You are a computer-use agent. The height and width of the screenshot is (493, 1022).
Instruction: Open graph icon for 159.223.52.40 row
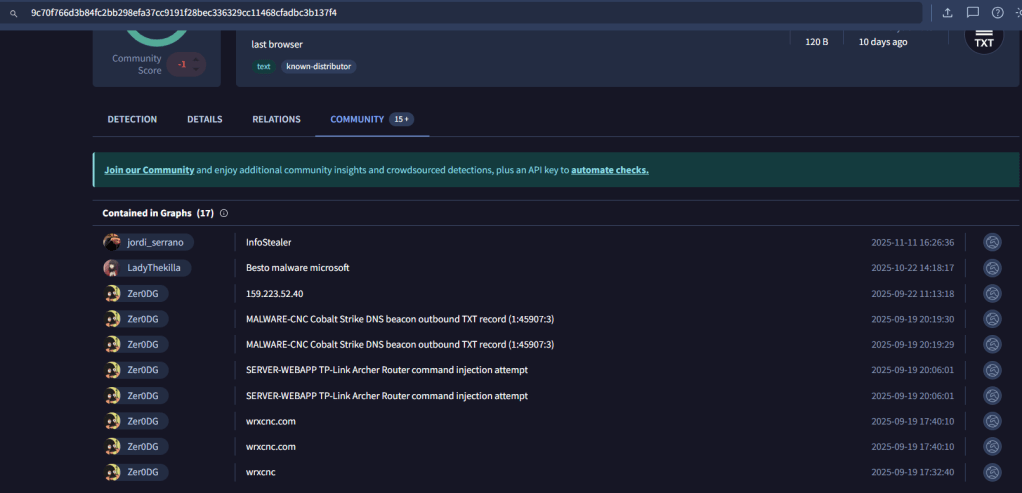[992, 294]
